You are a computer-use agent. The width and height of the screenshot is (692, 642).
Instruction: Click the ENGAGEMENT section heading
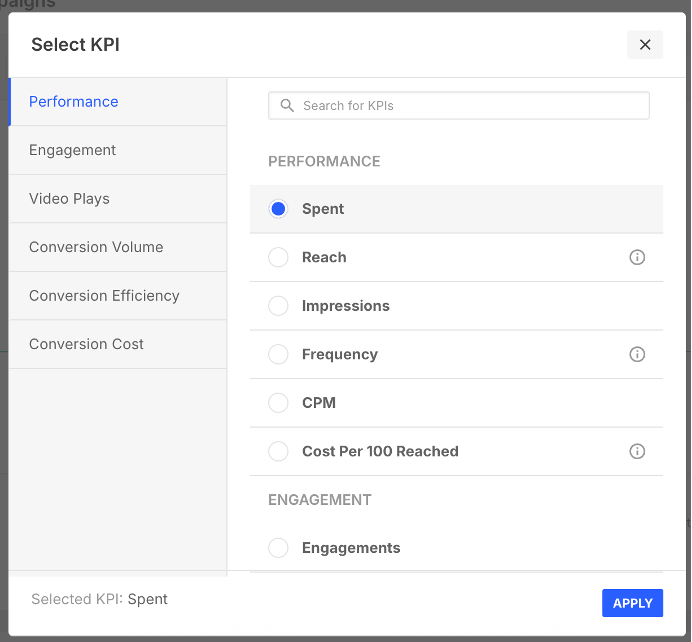pos(320,500)
